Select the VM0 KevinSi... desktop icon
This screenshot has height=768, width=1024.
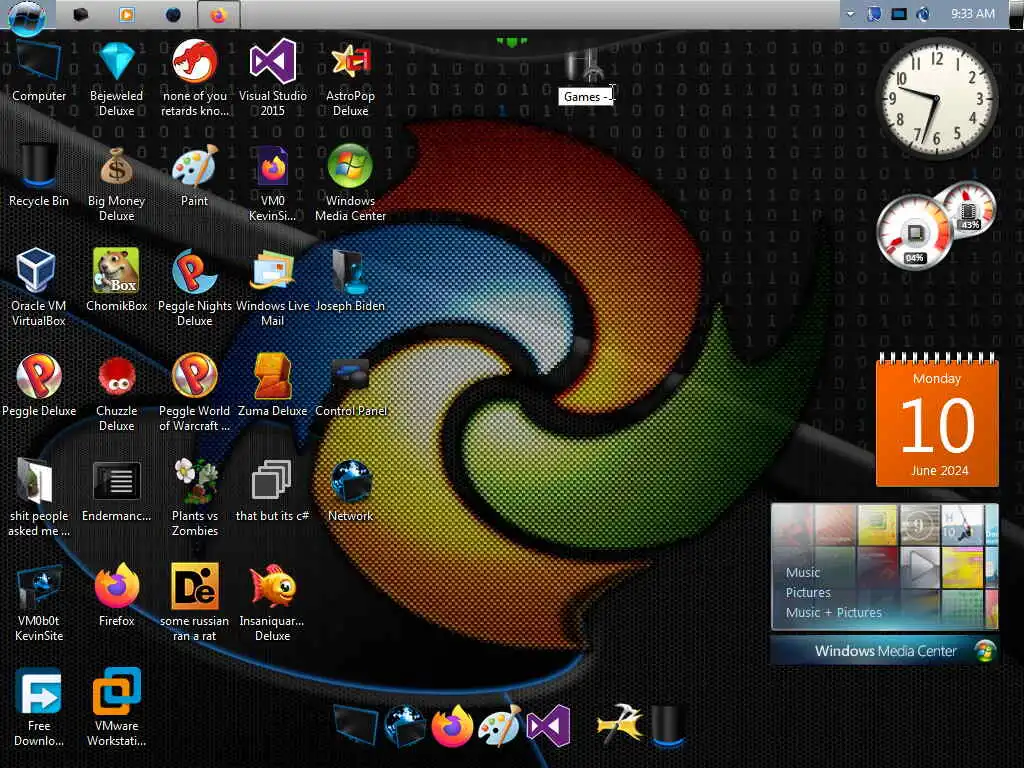[x=272, y=184]
